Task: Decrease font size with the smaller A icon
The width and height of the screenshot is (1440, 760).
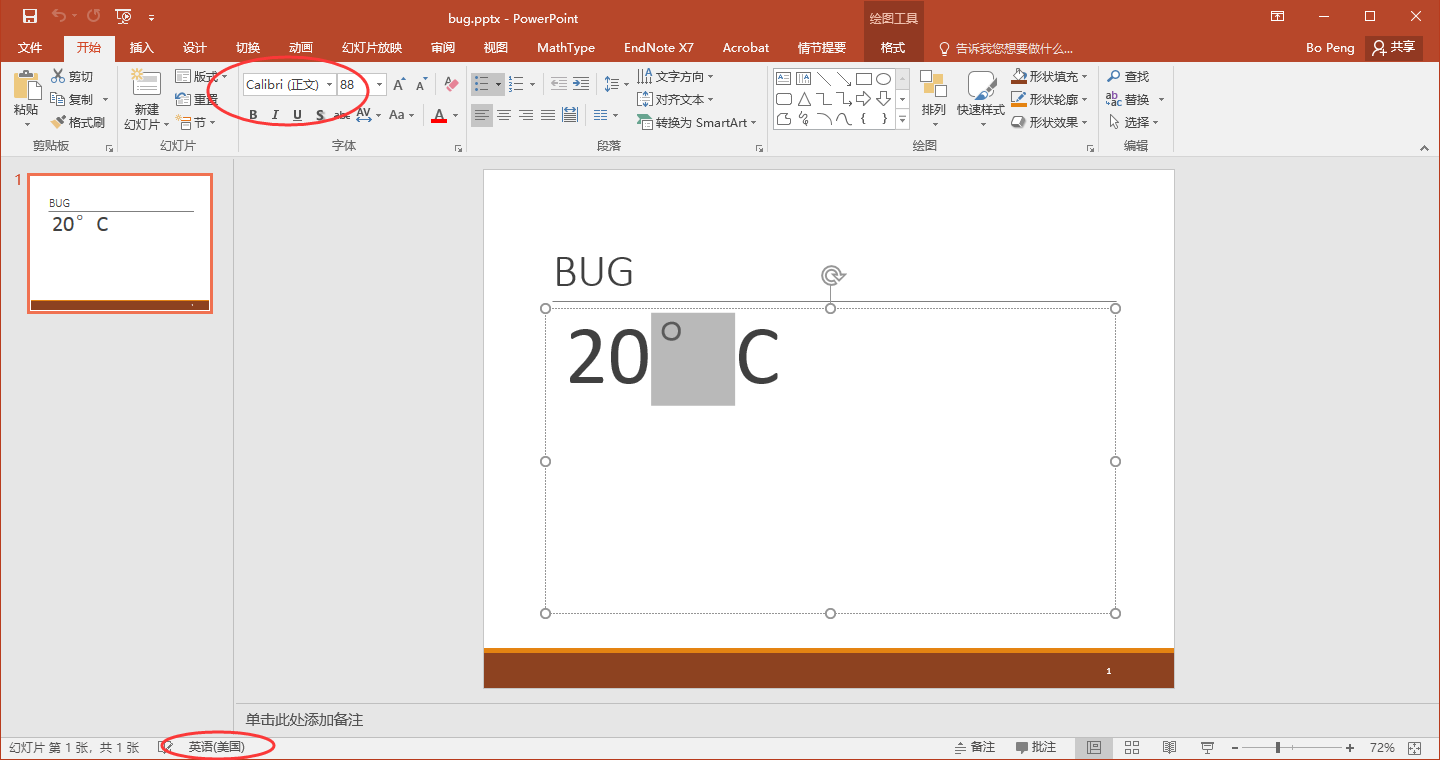Action: (x=421, y=85)
